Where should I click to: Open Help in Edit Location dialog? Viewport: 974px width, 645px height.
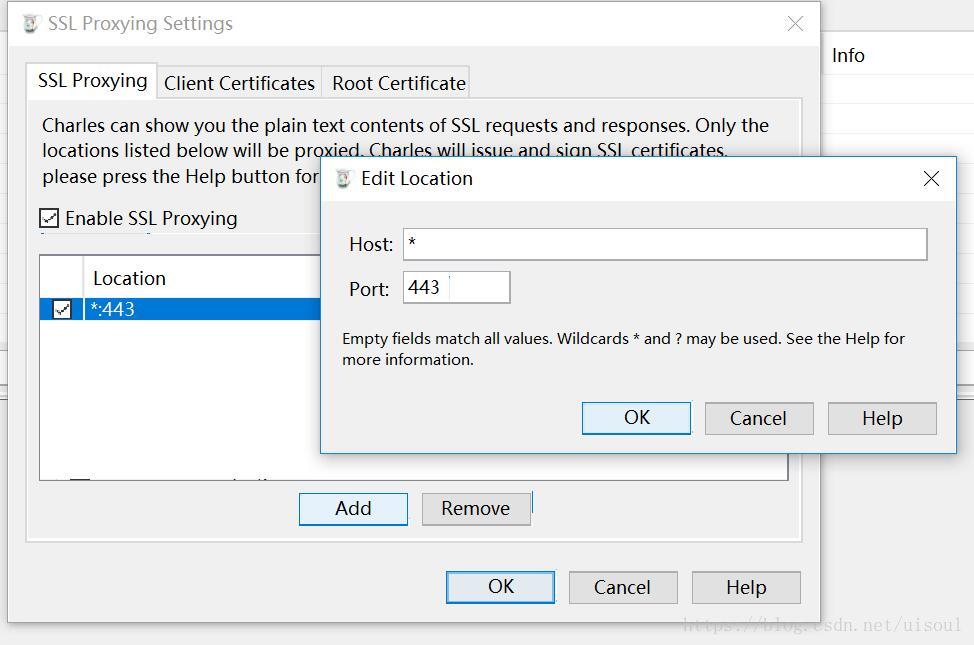pos(882,418)
